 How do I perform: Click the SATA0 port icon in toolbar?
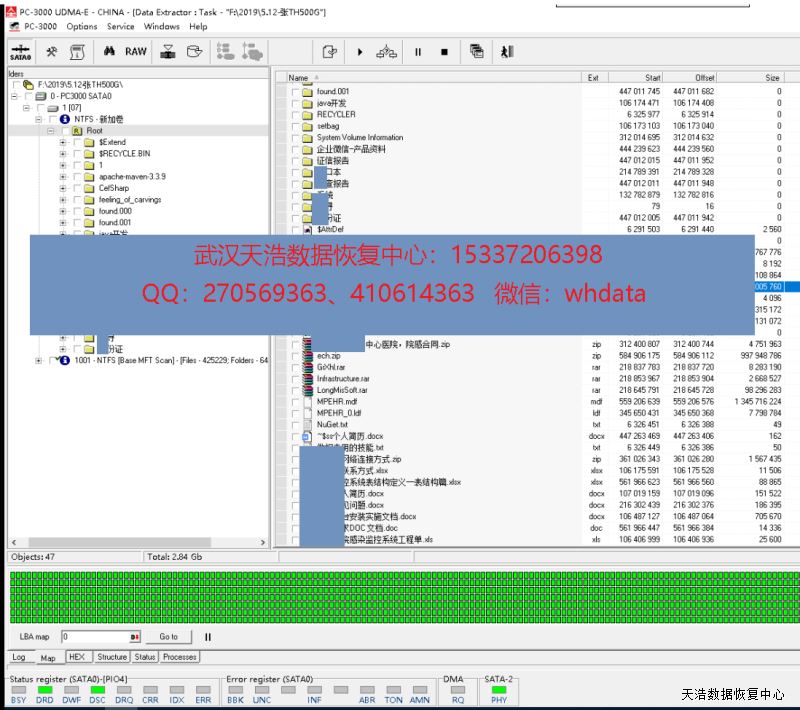pyautogui.click(x=20, y=52)
